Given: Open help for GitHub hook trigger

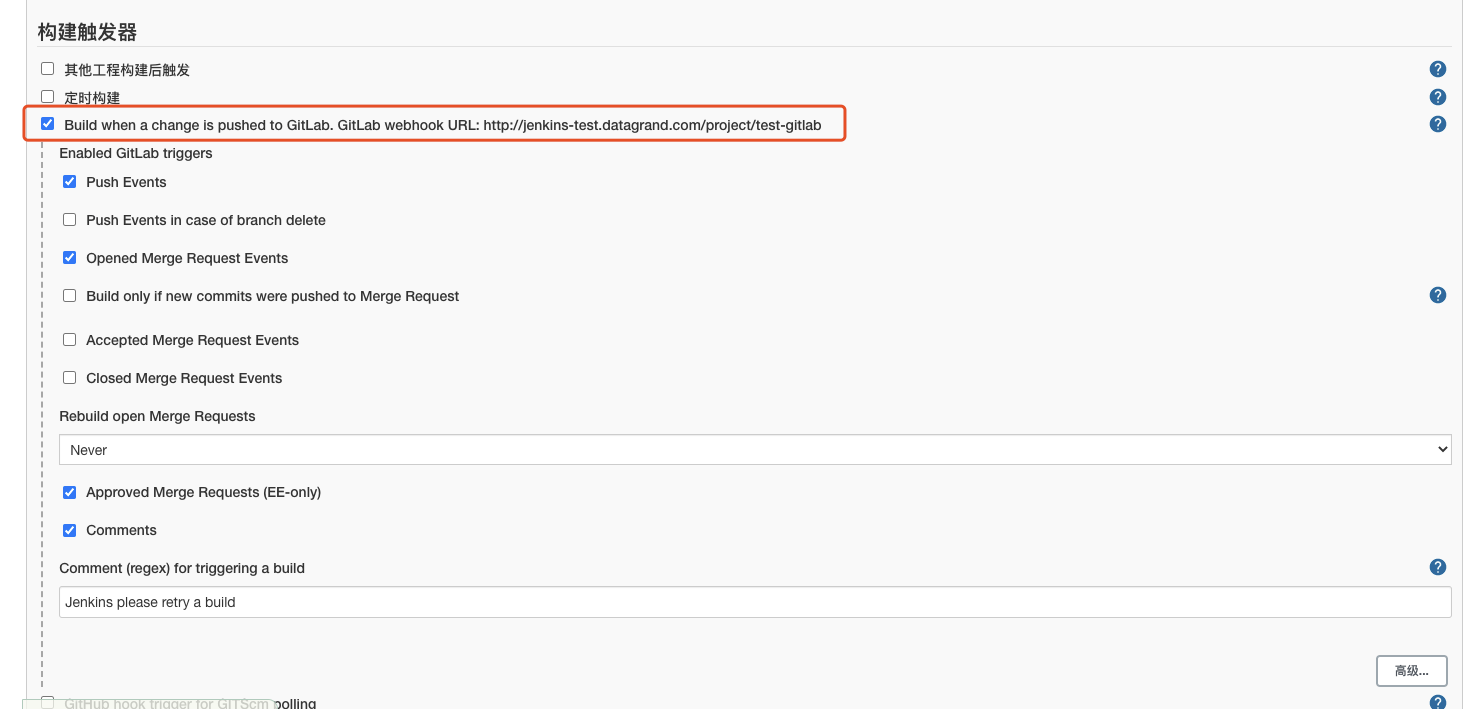Looking at the screenshot, I should click(x=1438, y=702).
